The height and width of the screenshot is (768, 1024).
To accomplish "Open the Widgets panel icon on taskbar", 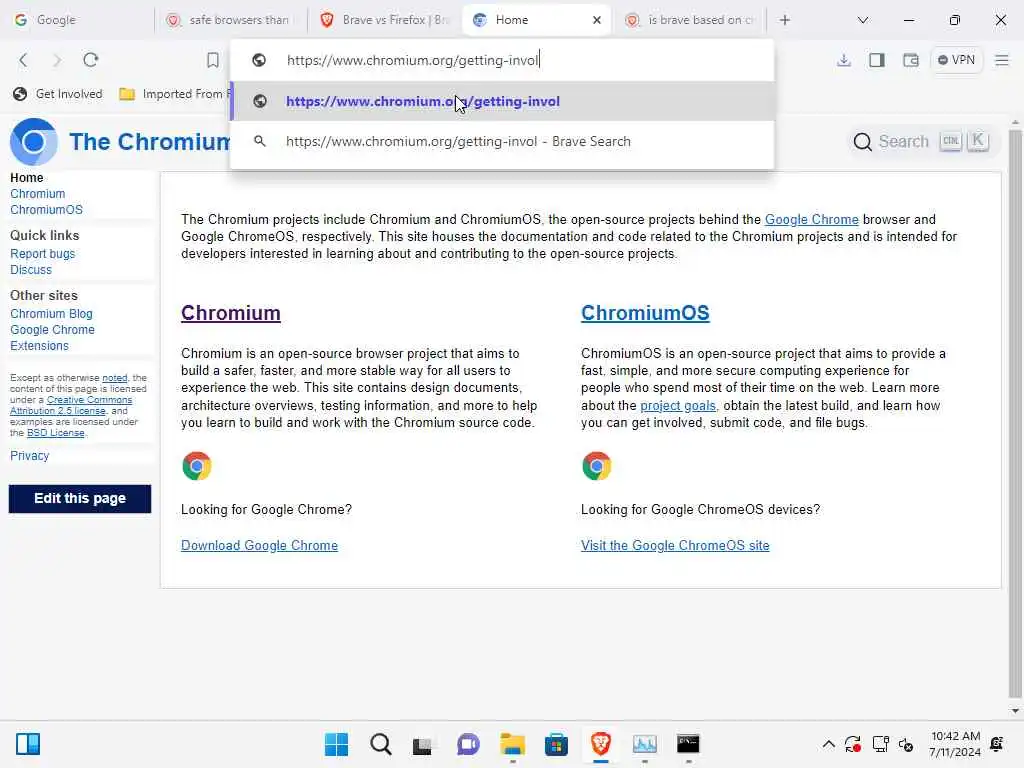I will pyautogui.click(x=27, y=744).
